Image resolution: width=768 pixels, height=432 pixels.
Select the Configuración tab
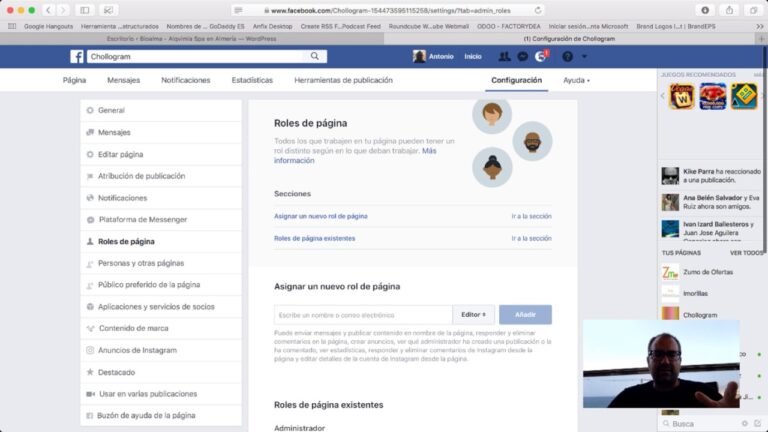click(516, 80)
